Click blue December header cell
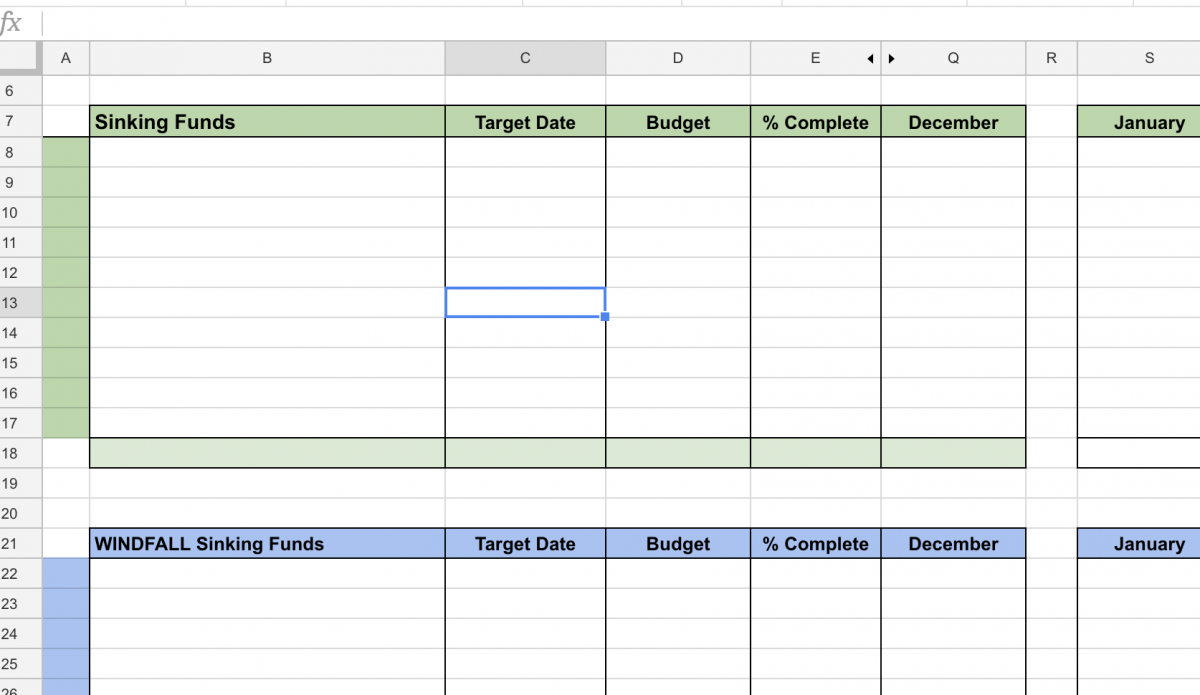Viewport: 1200px width, 695px height. pyautogui.click(x=953, y=544)
